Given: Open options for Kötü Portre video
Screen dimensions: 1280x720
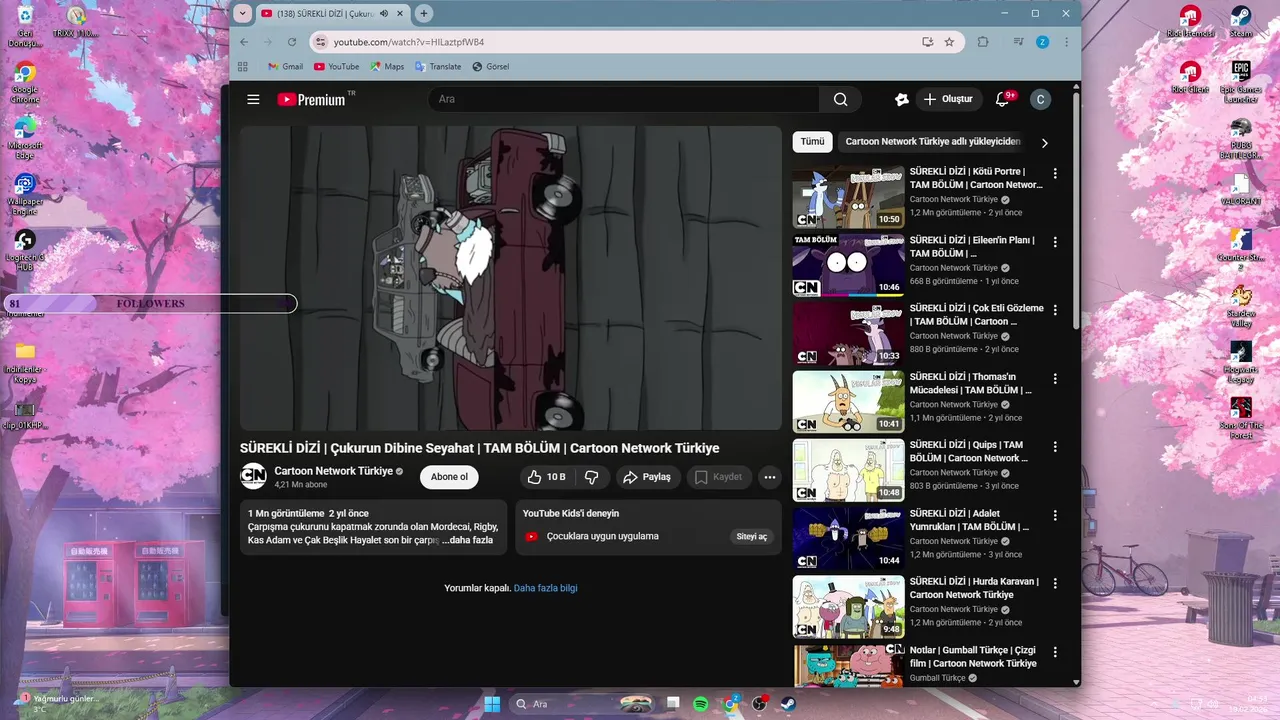Looking at the screenshot, I should 1054,173.
